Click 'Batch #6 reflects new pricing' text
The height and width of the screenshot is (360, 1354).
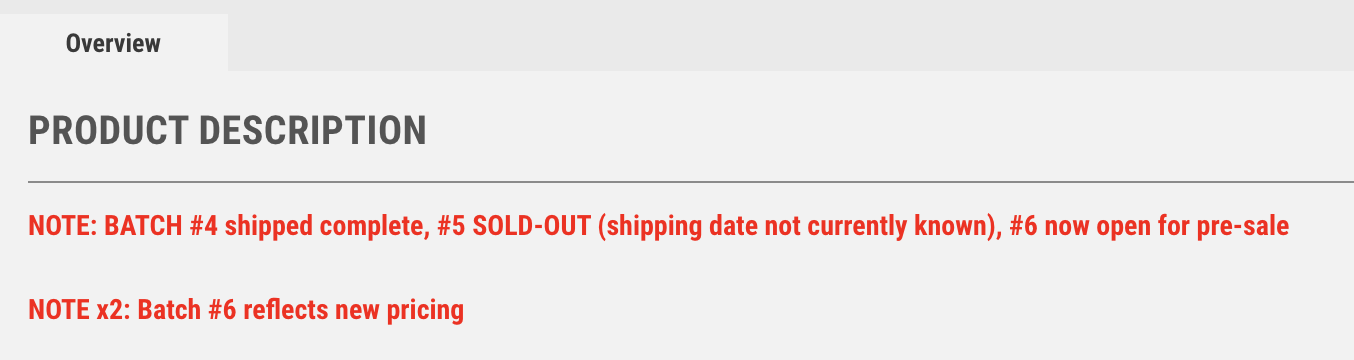[x=301, y=310]
